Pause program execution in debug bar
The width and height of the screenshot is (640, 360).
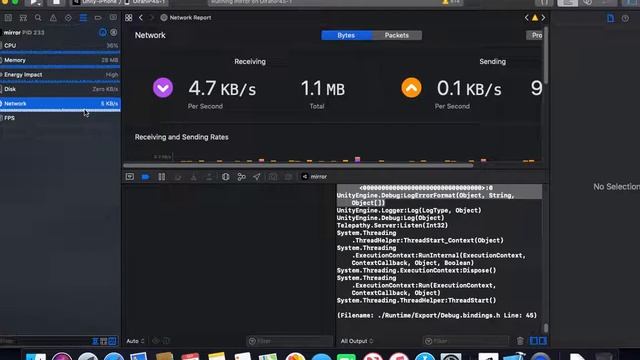tap(162, 177)
